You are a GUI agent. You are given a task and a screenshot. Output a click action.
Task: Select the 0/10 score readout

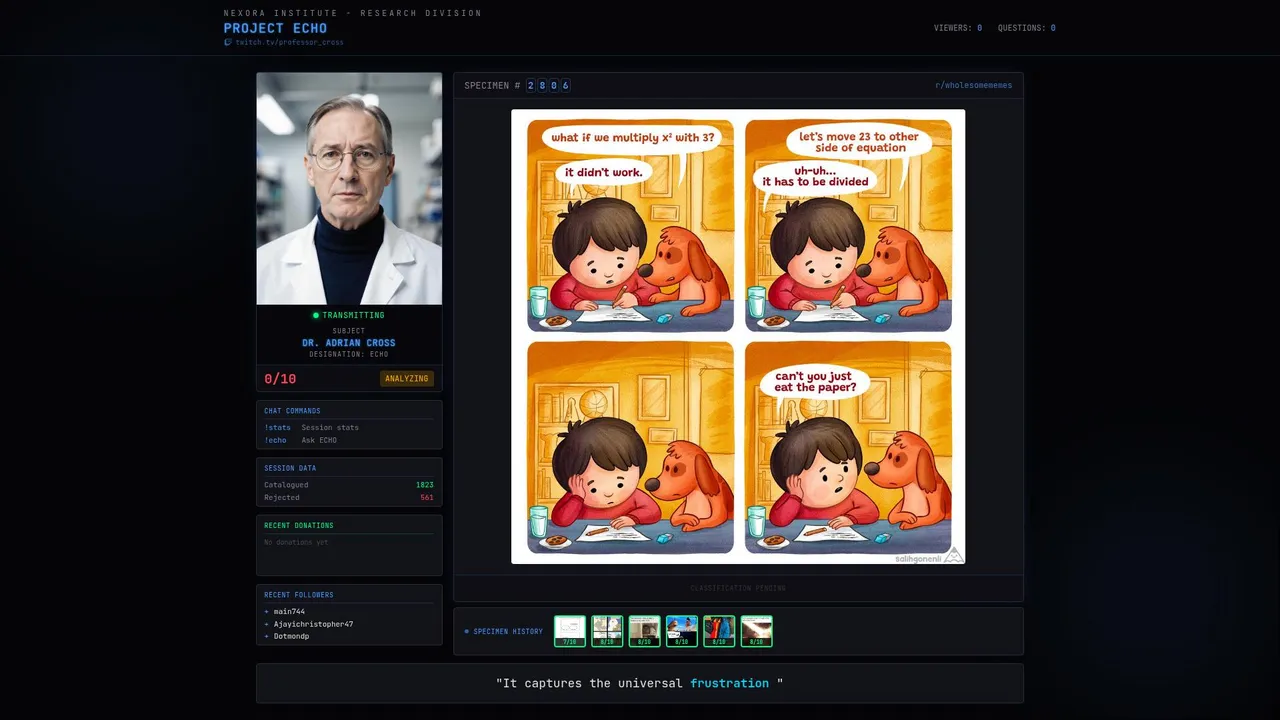[280, 379]
